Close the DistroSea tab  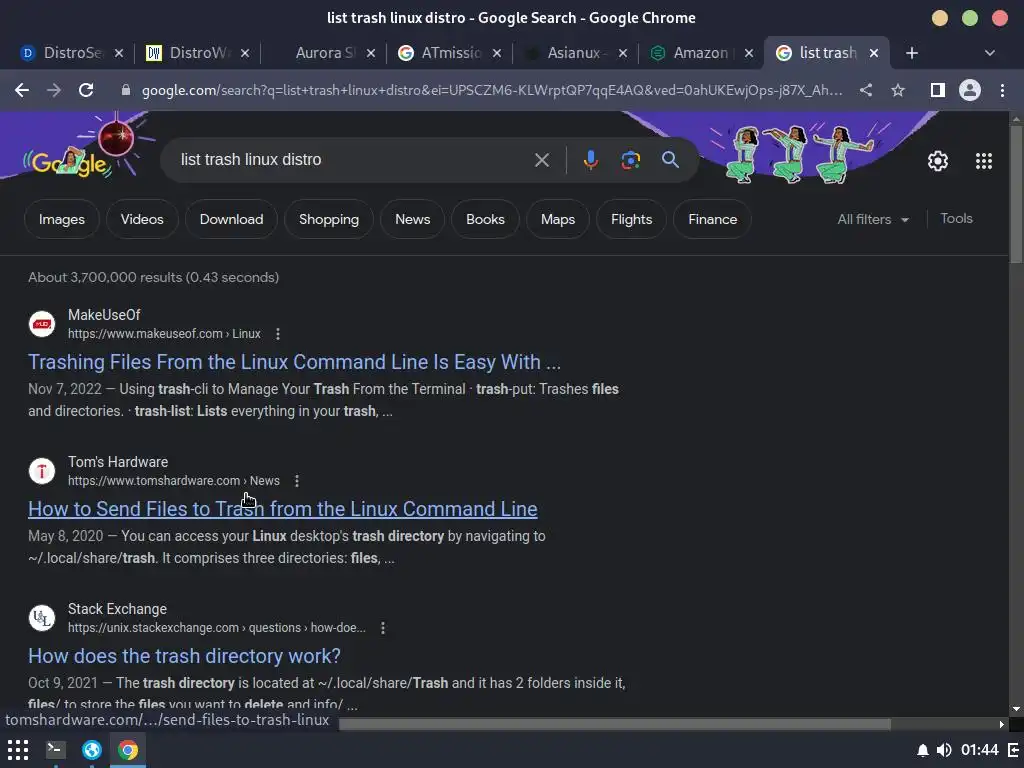pos(119,53)
